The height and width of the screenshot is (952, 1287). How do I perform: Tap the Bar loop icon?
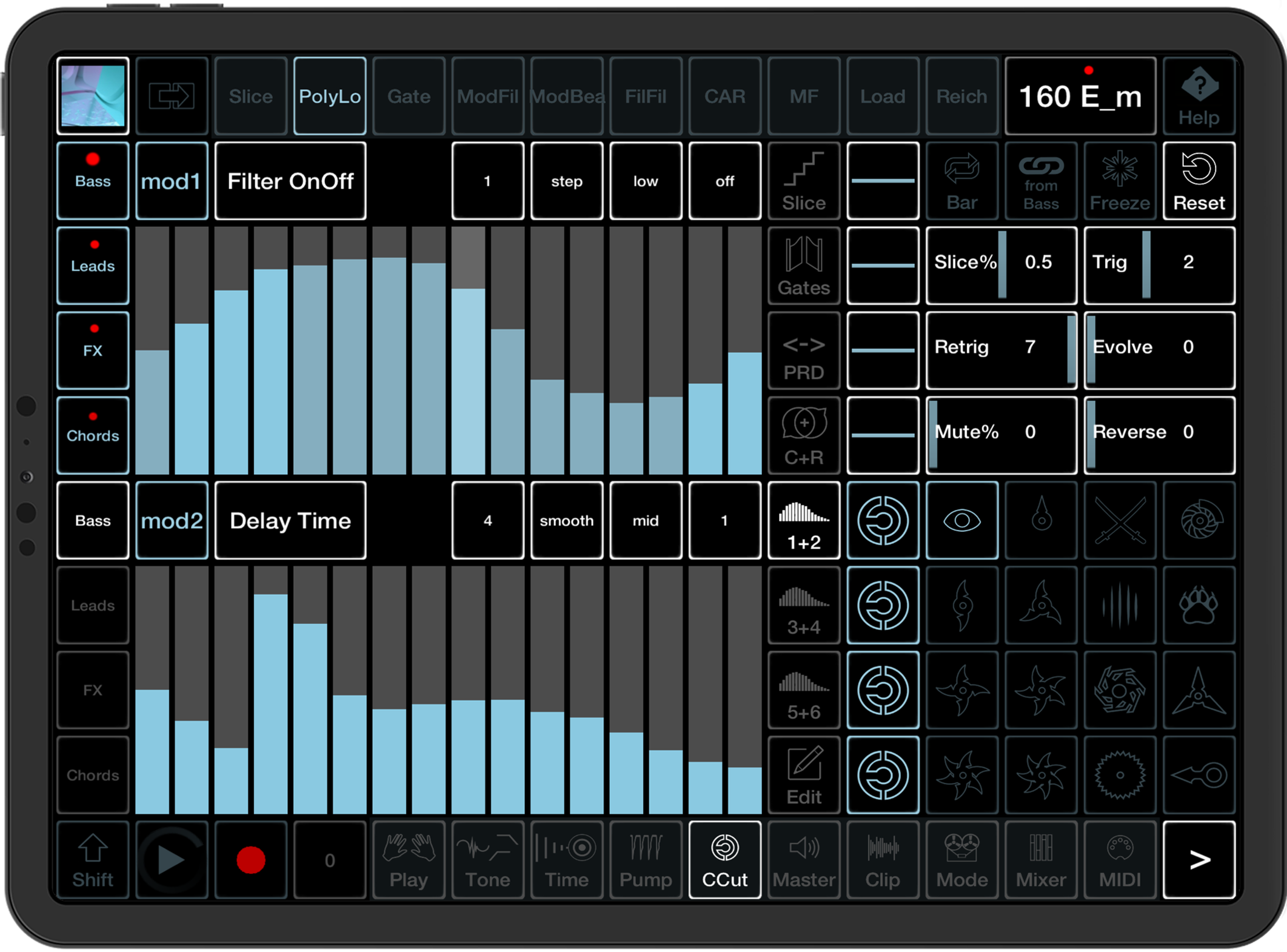pyautogui.click(x=961, y=181)
